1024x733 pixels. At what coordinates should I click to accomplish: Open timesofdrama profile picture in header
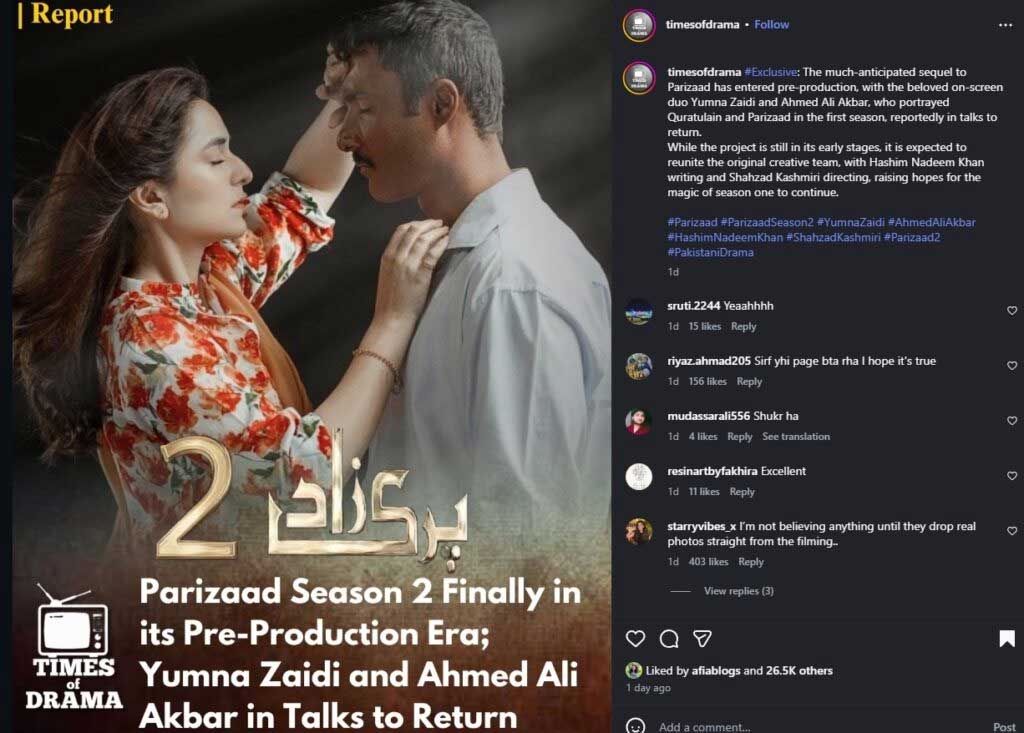[x=639, y=25]
